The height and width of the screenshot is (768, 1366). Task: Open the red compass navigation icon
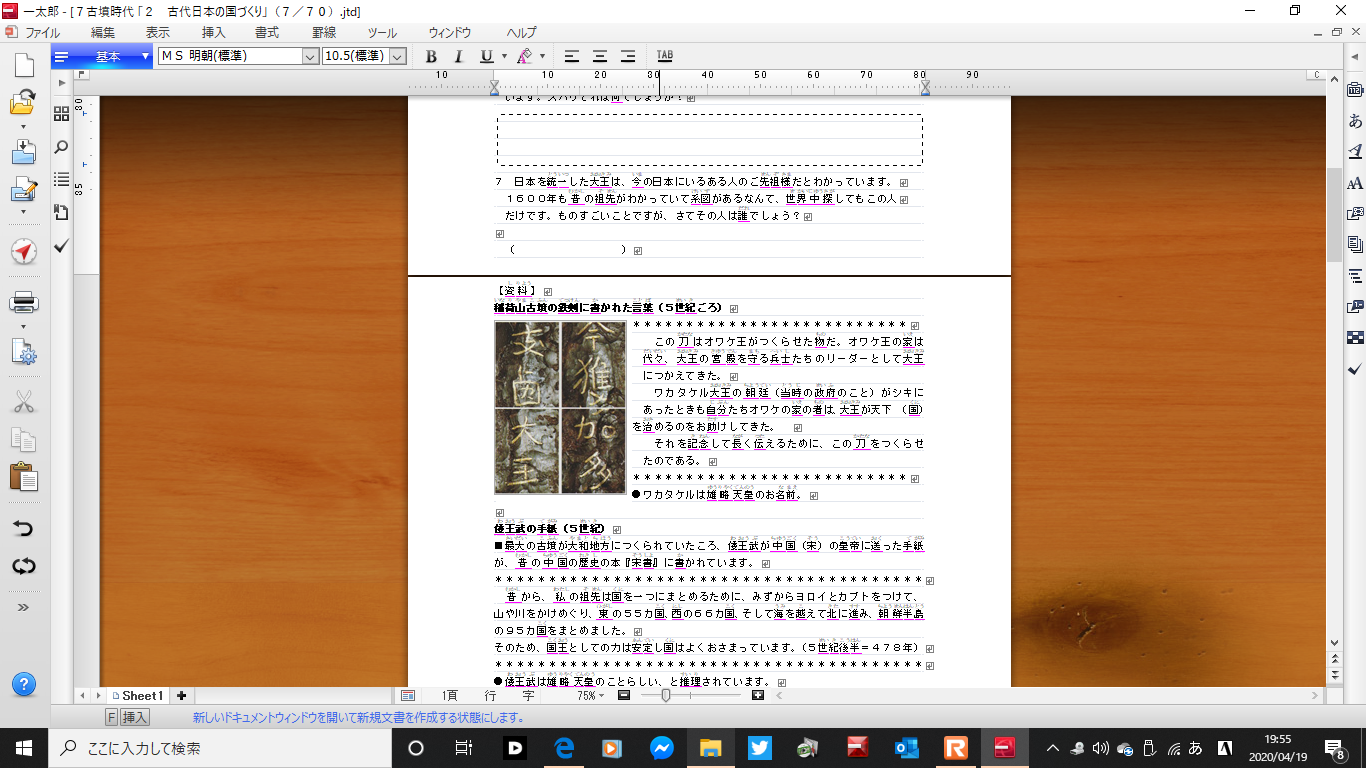click(24, 251)
